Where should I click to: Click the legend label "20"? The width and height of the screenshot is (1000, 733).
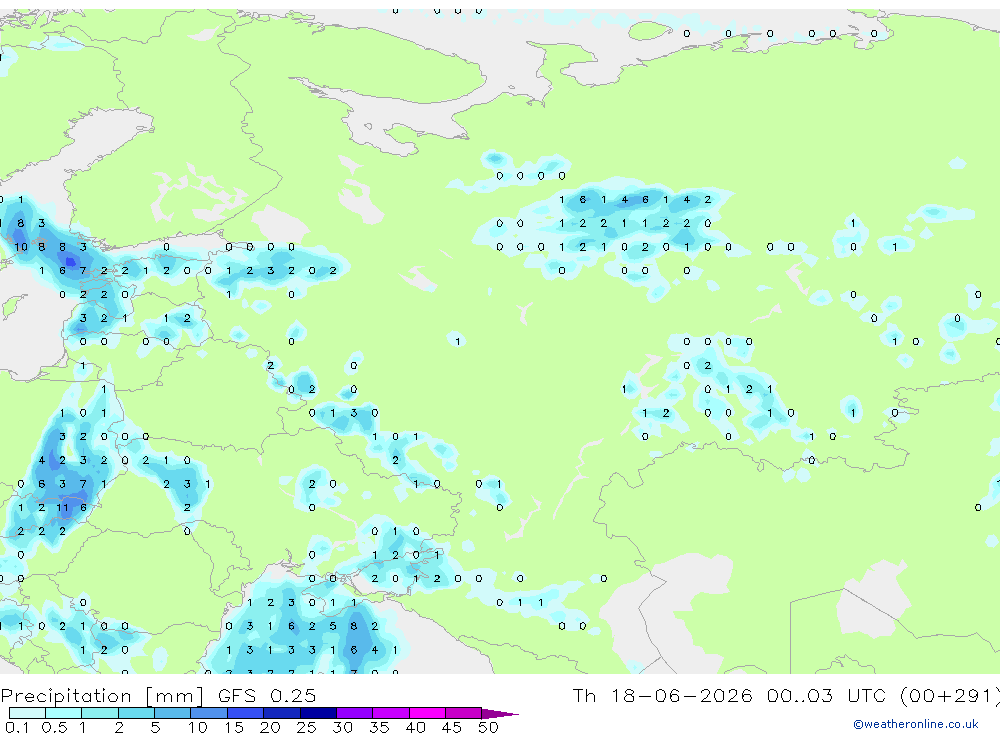tap(270, 727)
